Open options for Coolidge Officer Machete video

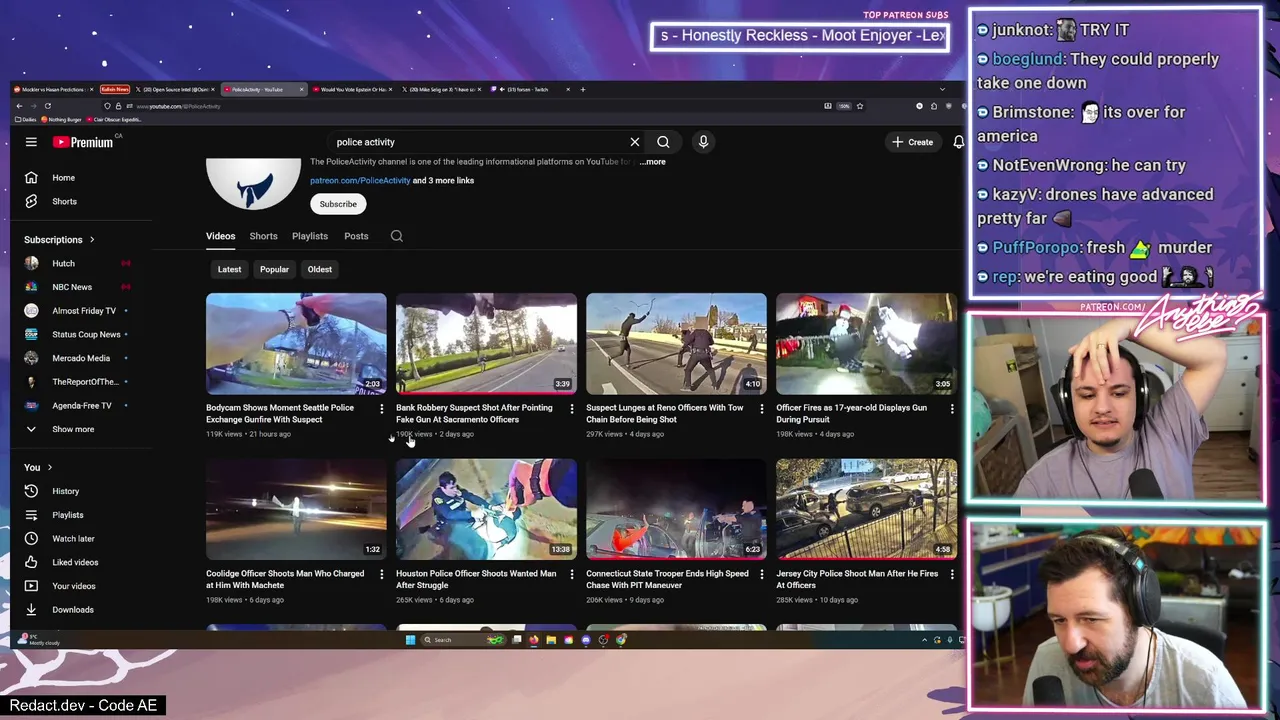(x=381, y=574)
